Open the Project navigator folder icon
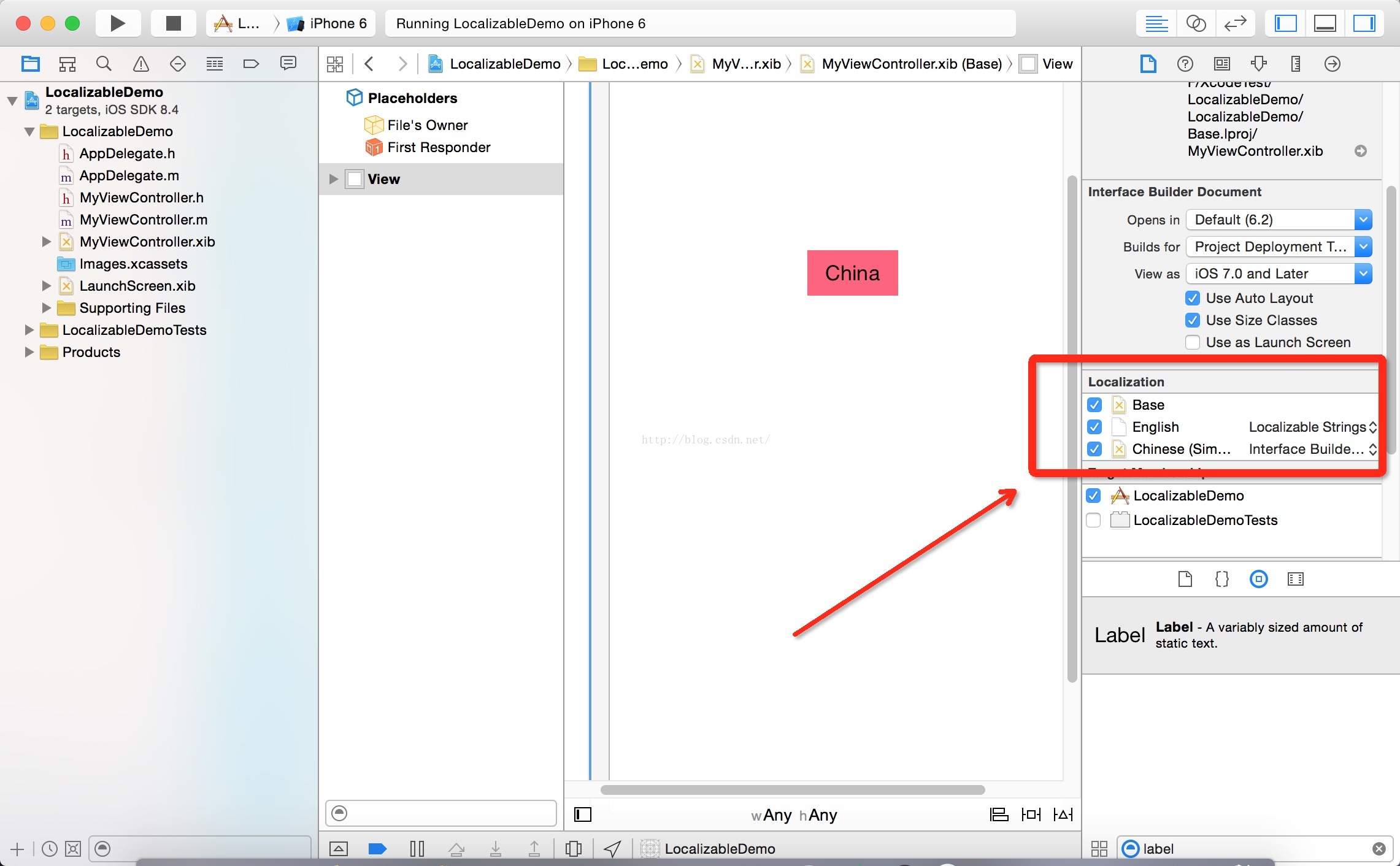This screenshot has height=866, width=1400. (30, 64)
